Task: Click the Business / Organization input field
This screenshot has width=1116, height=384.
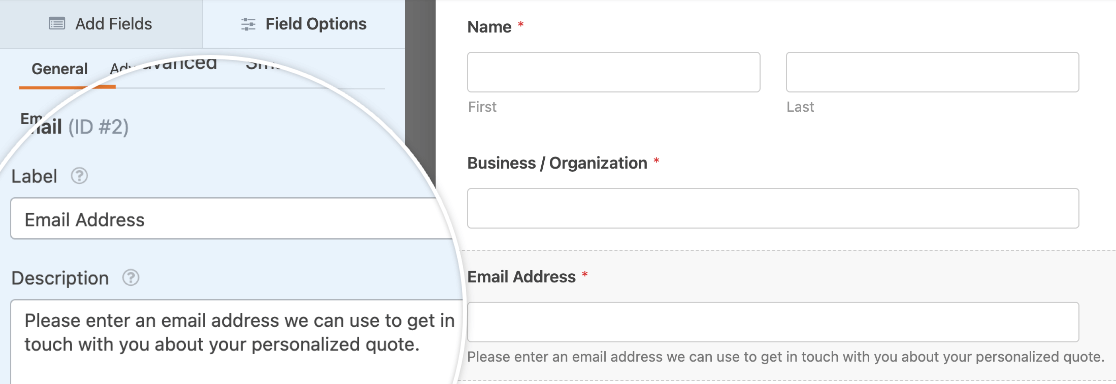Action: click(773, 208)
